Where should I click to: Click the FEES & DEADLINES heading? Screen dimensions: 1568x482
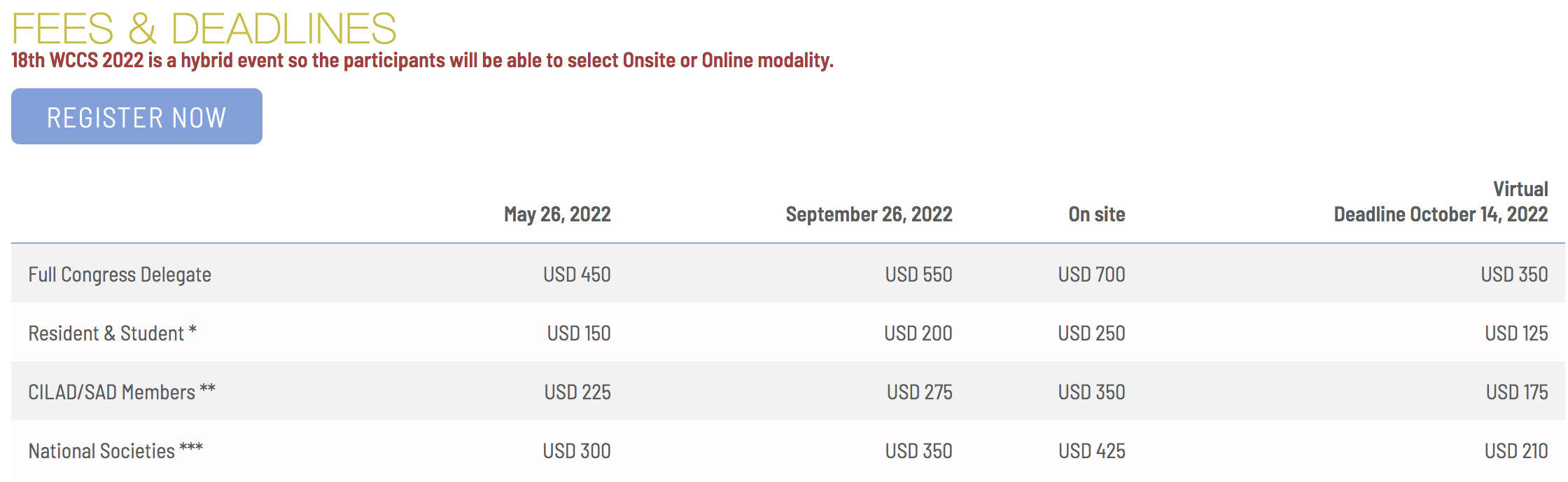[204, 29]
